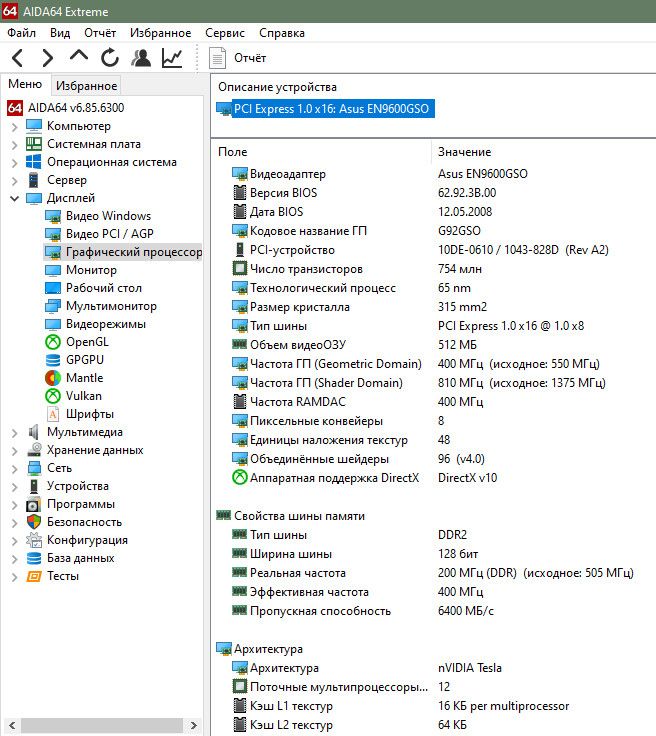Screen dimensions: 656x736
Task: Click the Мультимедиа speaker icon
Action: click(33, 432)
